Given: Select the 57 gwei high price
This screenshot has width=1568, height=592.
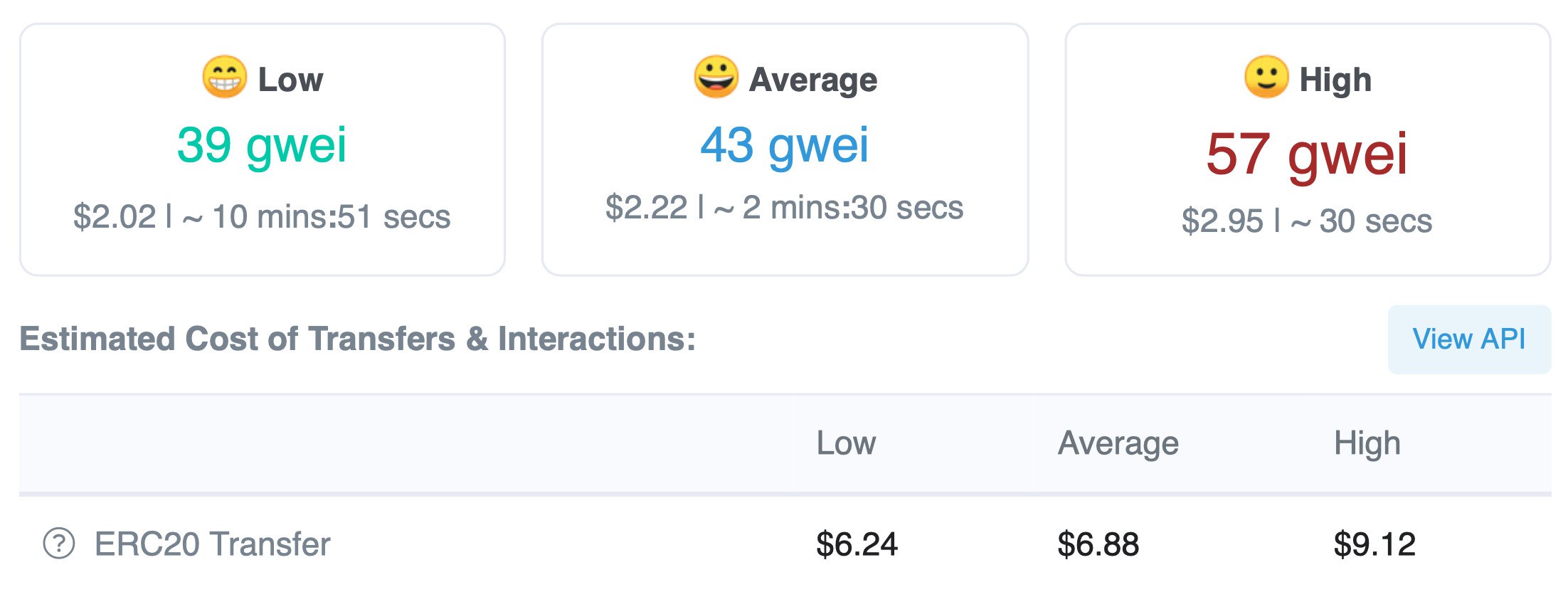Looking at the screenshot, I should 1307,154.
